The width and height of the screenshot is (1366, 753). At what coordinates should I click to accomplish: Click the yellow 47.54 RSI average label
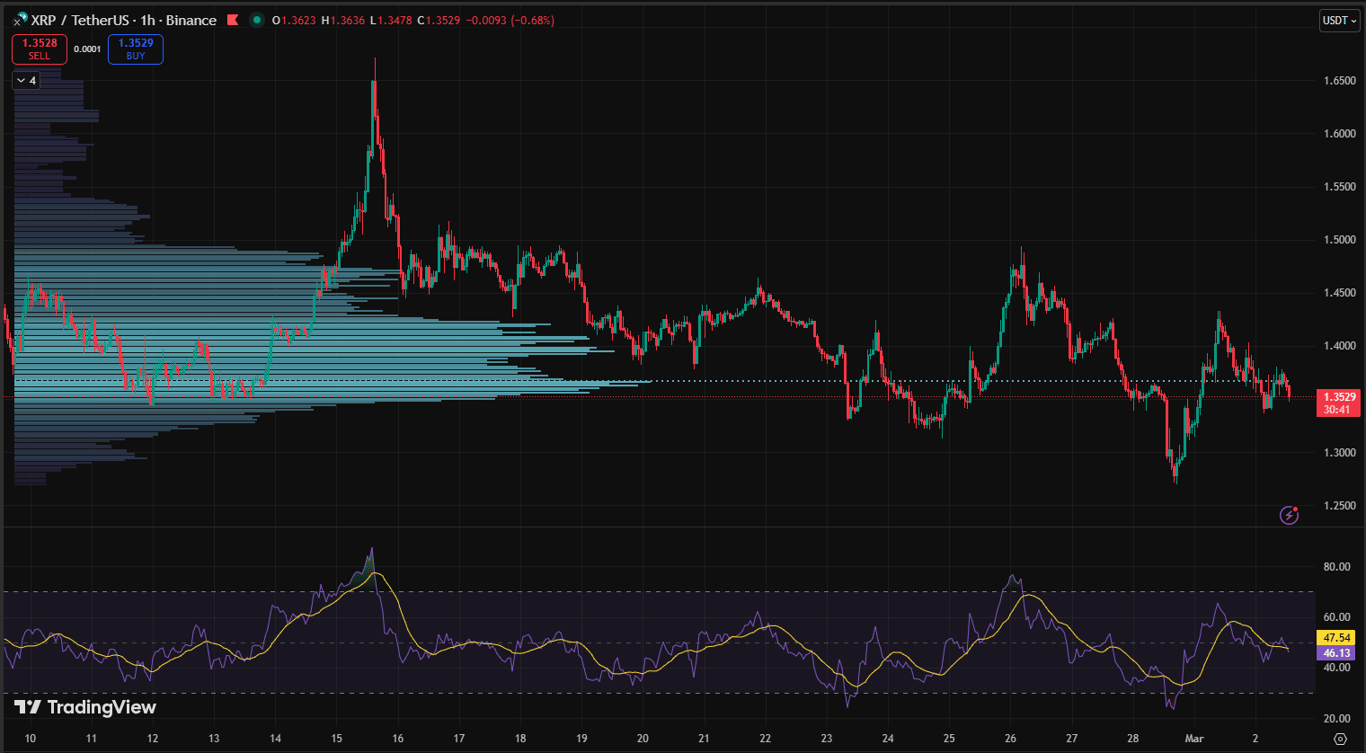click(1338, 638)
